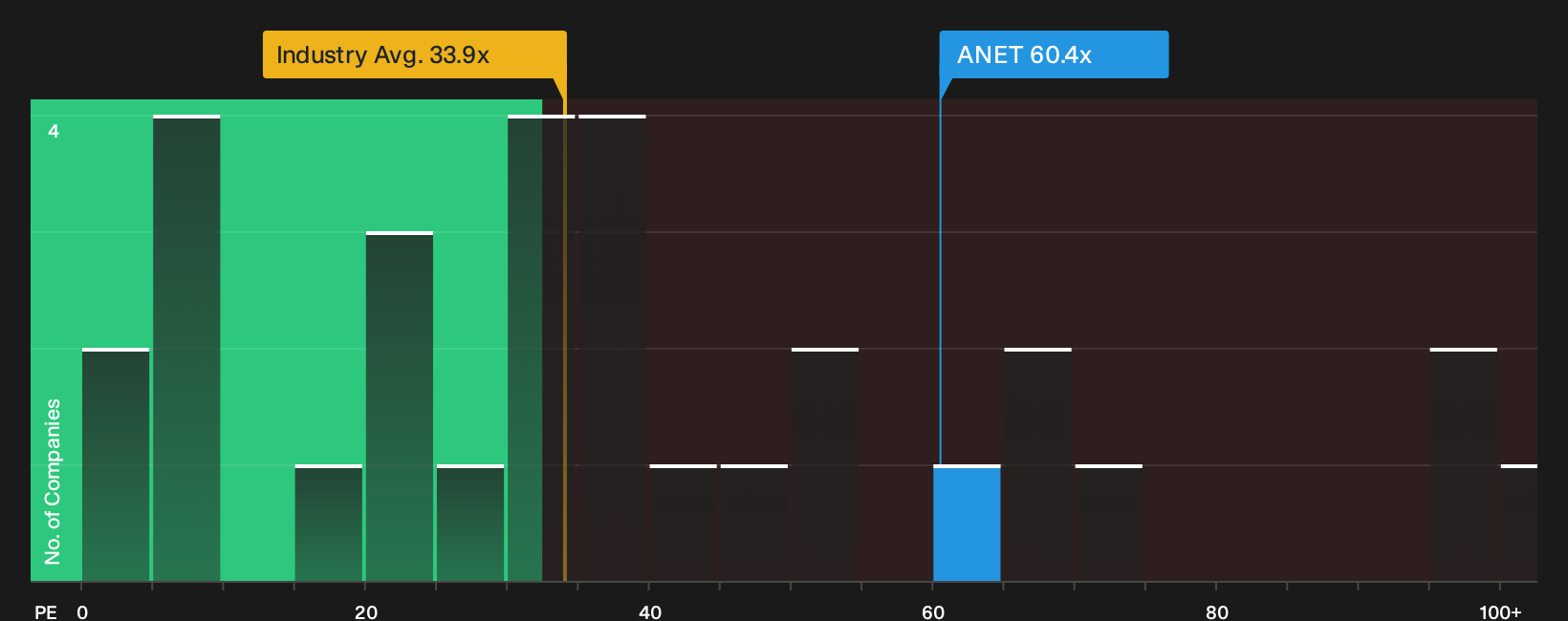This screenshot has width=1568, height=621.
Task: Click the 40 tick label on axis
Action: click(649, 611)
